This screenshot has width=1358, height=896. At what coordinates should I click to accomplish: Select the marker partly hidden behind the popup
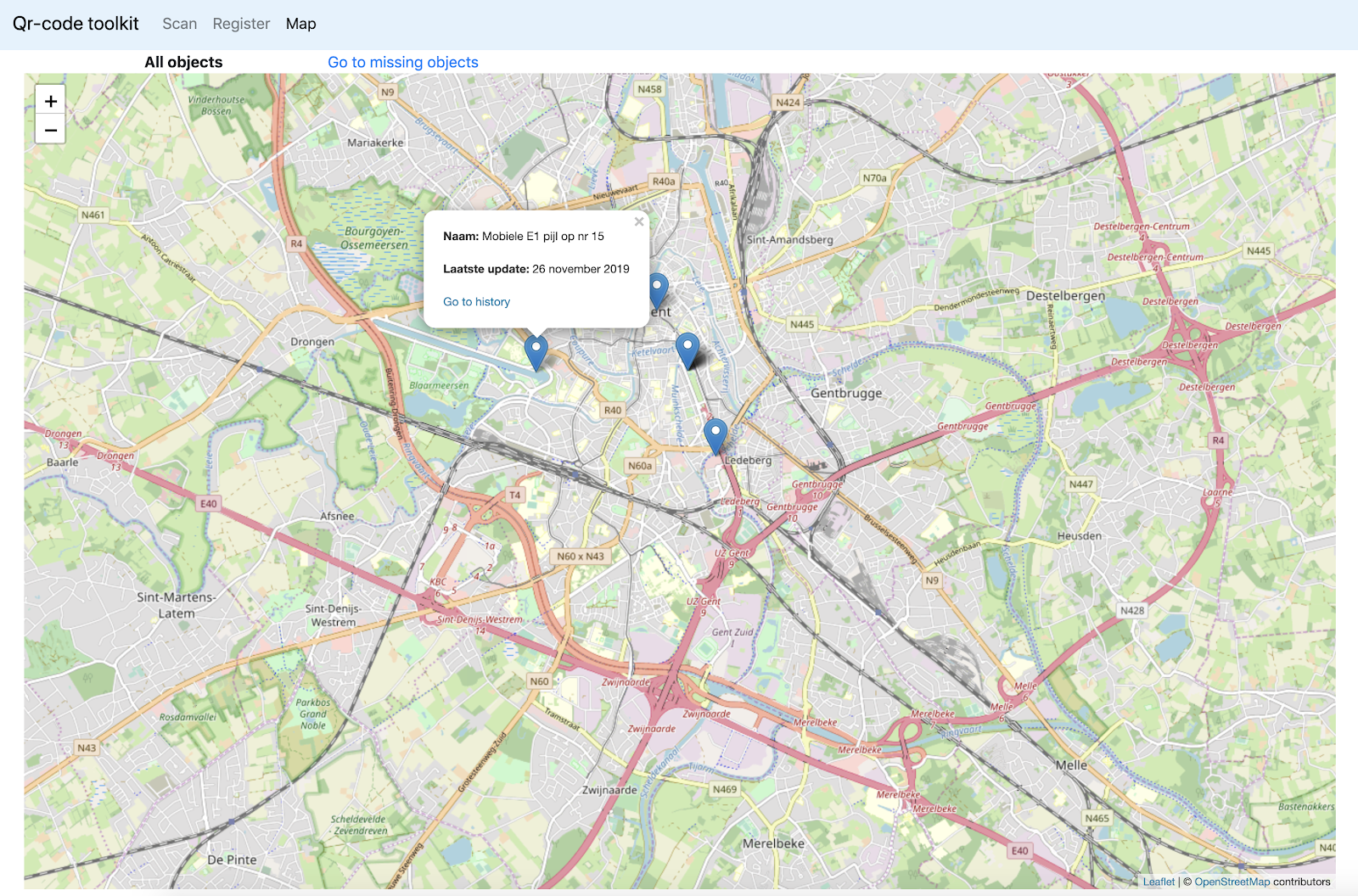point(658,291)
